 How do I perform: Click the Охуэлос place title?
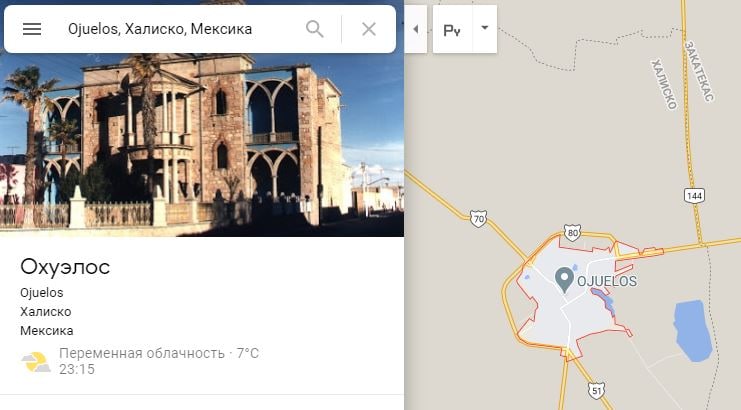pos(65,267)
